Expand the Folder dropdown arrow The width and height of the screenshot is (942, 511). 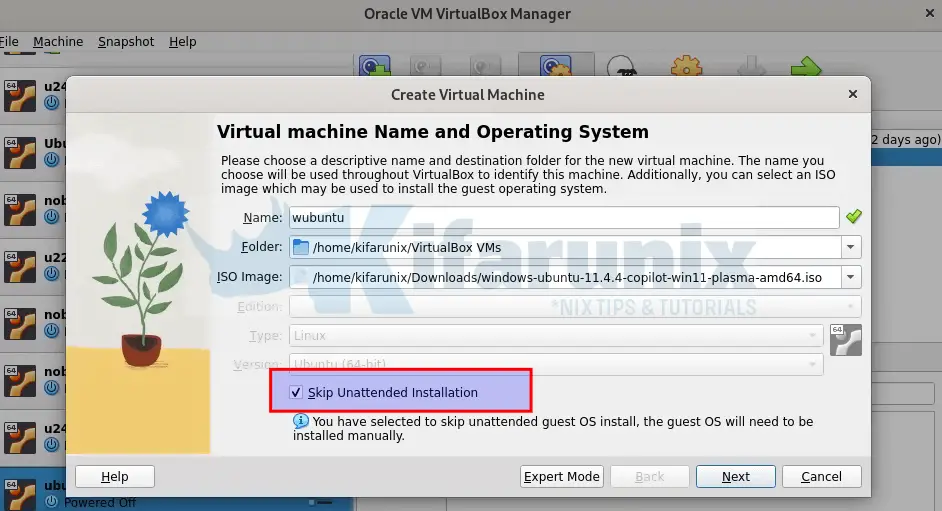[851, 247]
